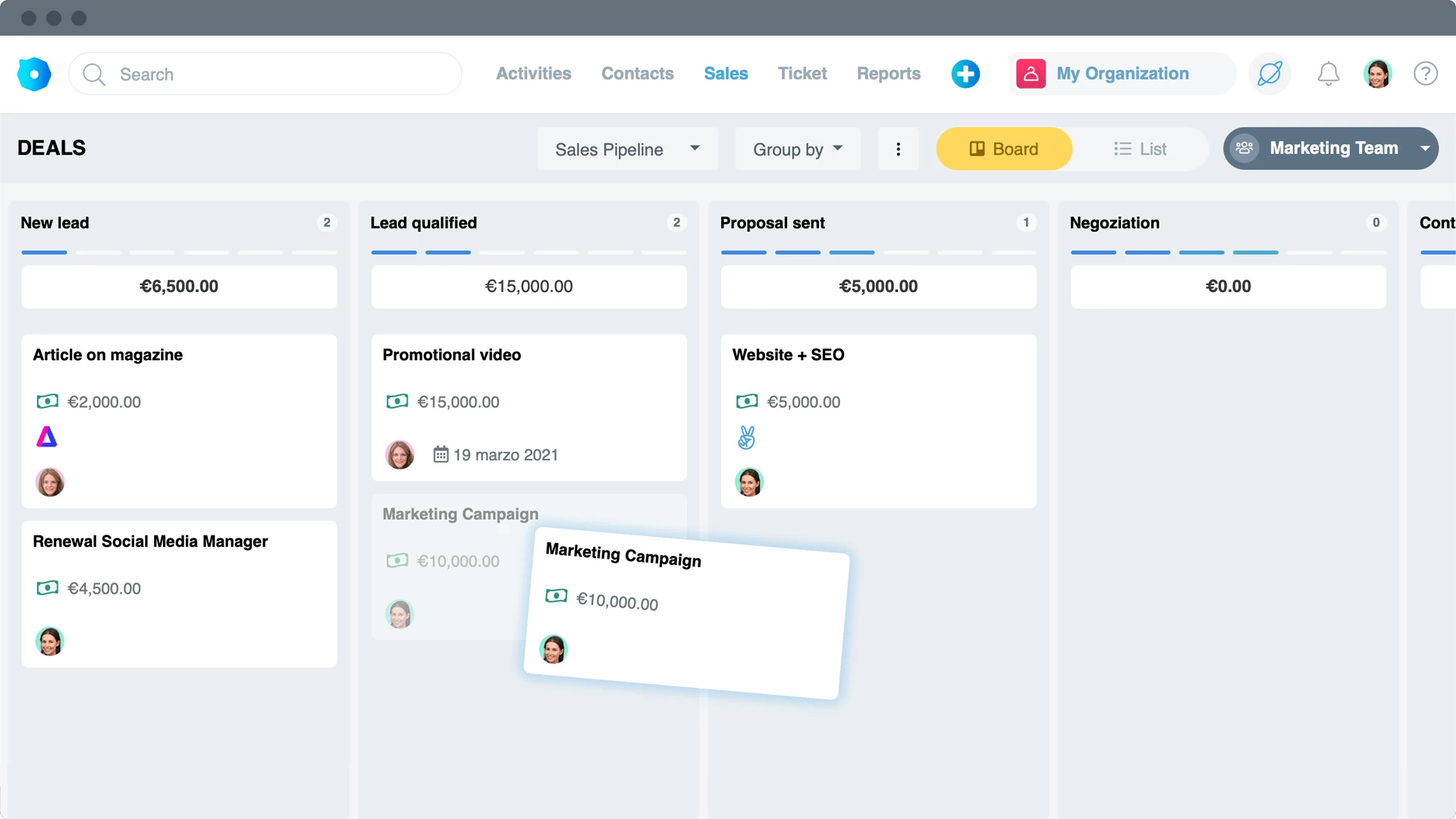Click the app logo in top left

[x=34, y=74]
